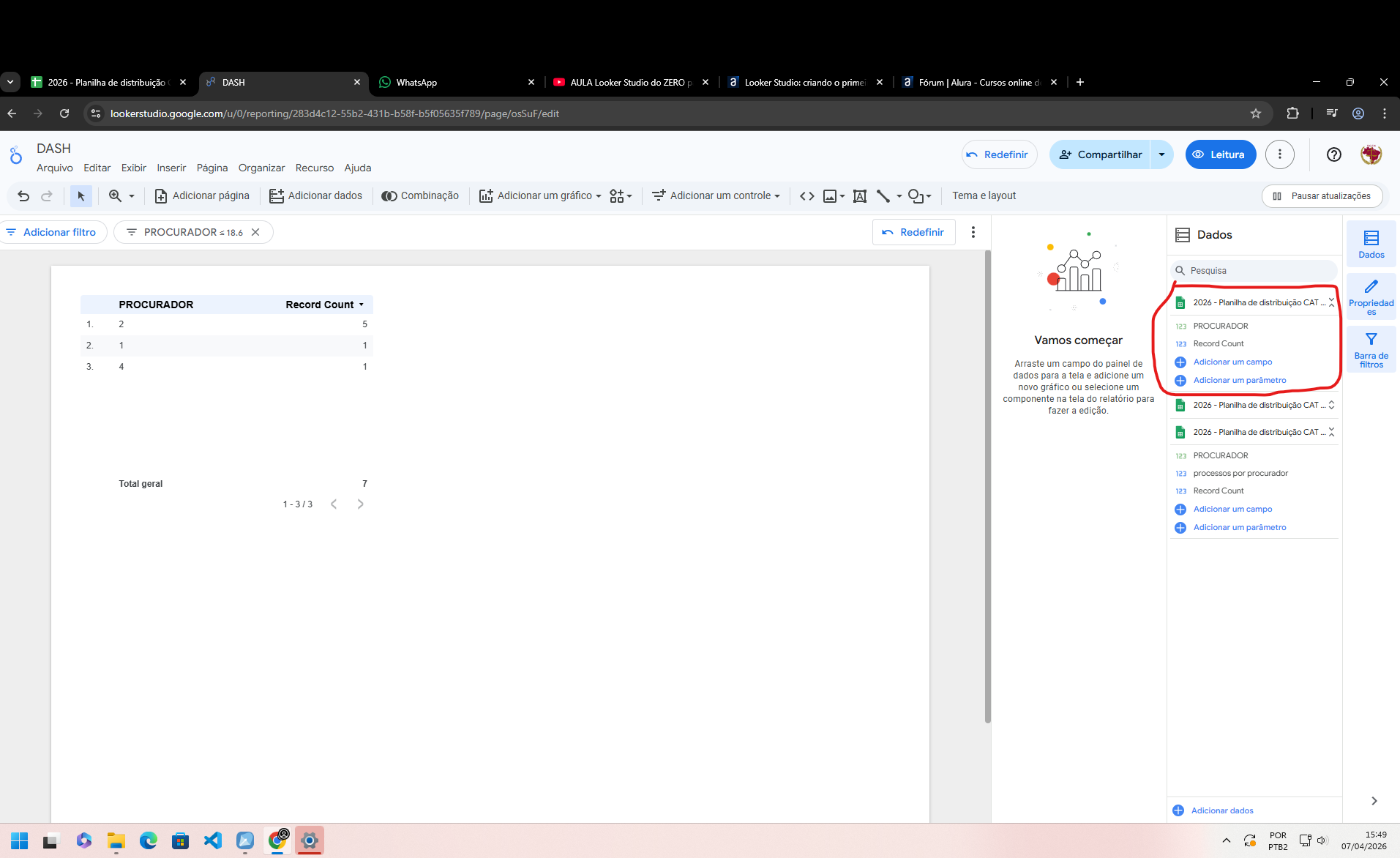Click the undo arrow icon

(23, 196)
